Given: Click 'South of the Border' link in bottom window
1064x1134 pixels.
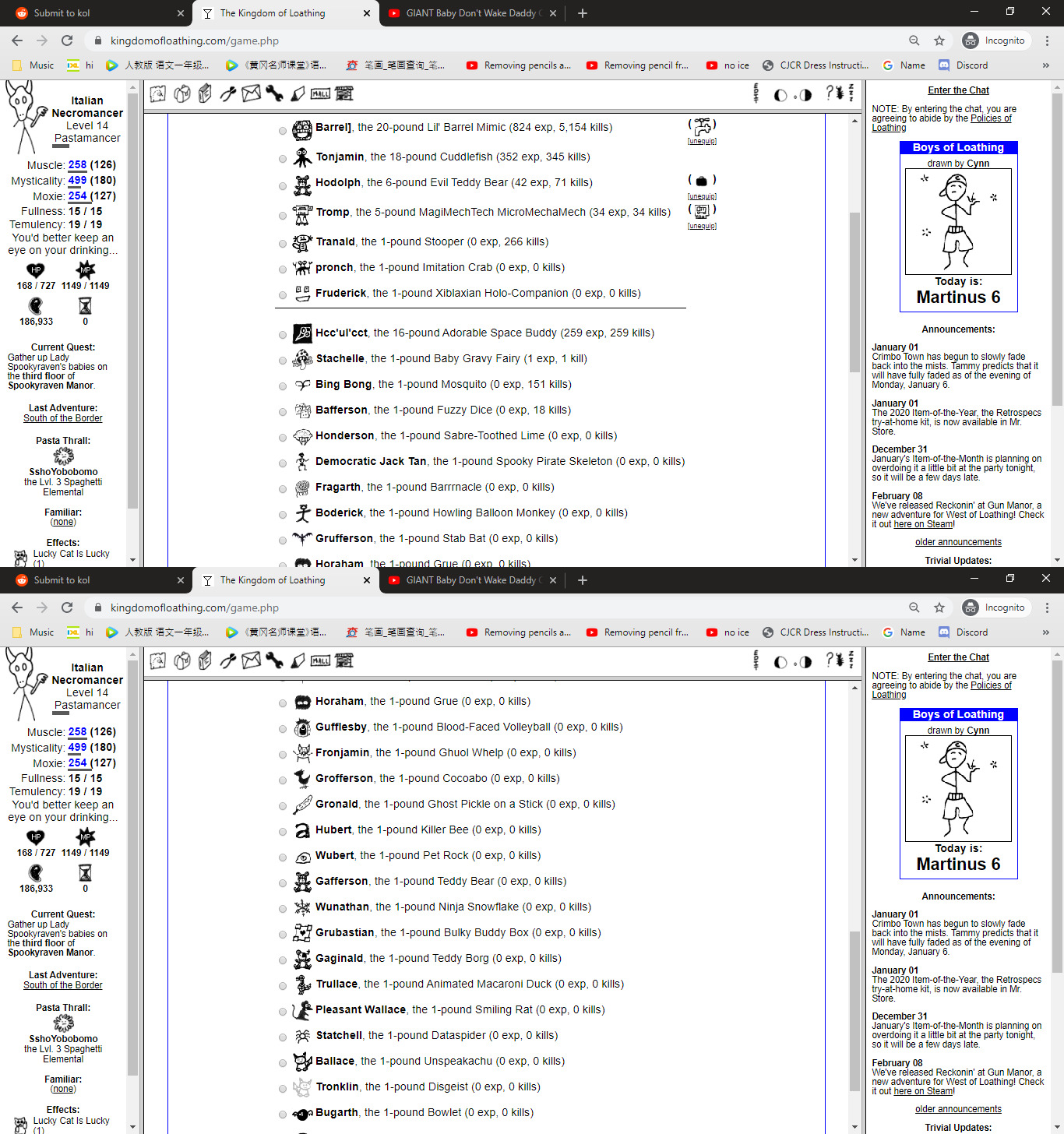Looking at the screenshot, I should 63,985.
